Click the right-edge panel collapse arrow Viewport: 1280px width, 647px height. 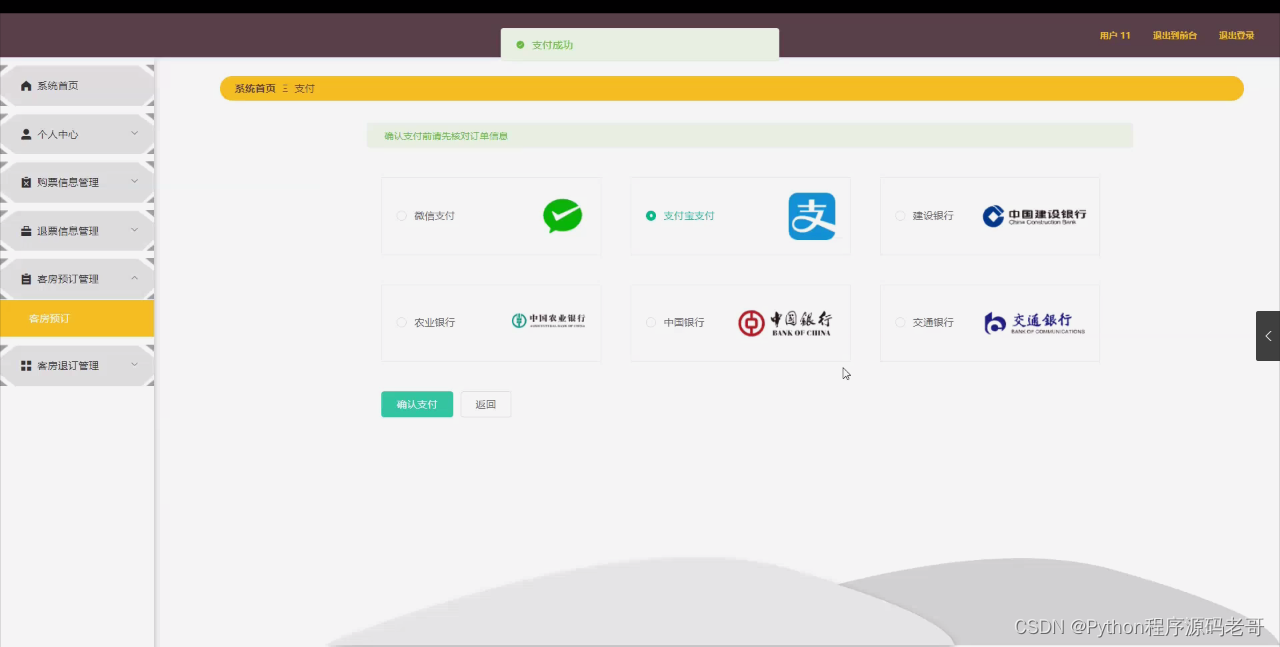point(1267,335)
